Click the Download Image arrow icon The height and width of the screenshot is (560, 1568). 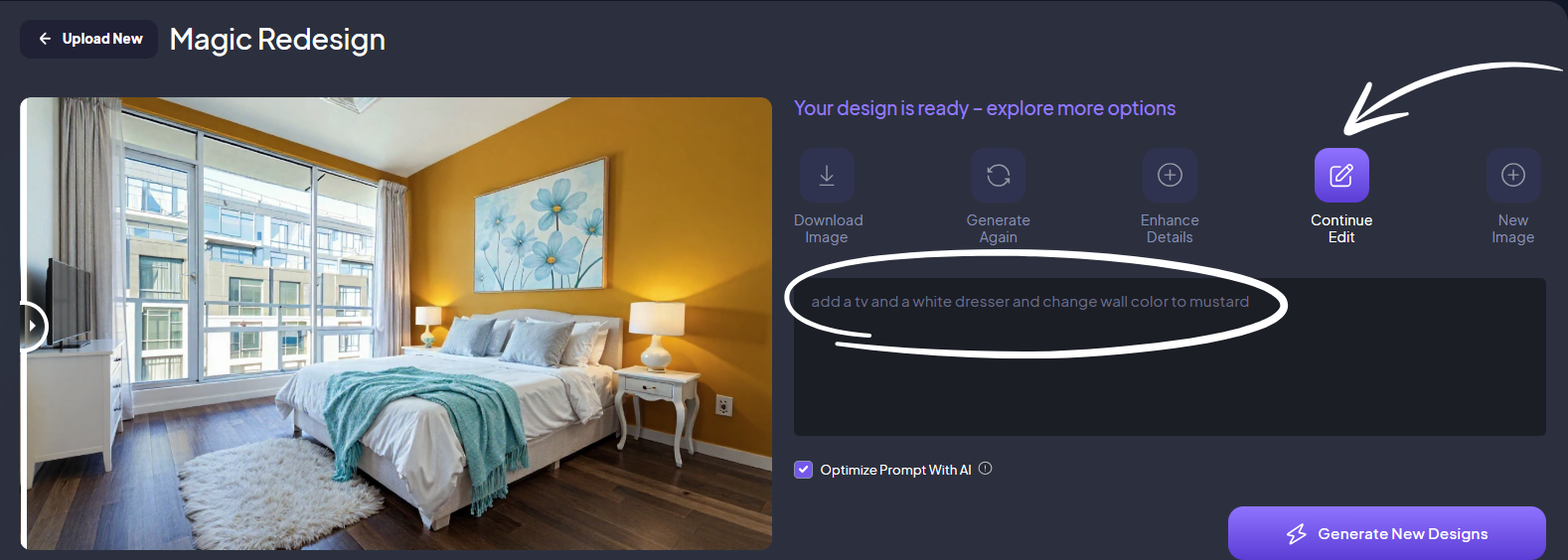[x=827, y=175]
